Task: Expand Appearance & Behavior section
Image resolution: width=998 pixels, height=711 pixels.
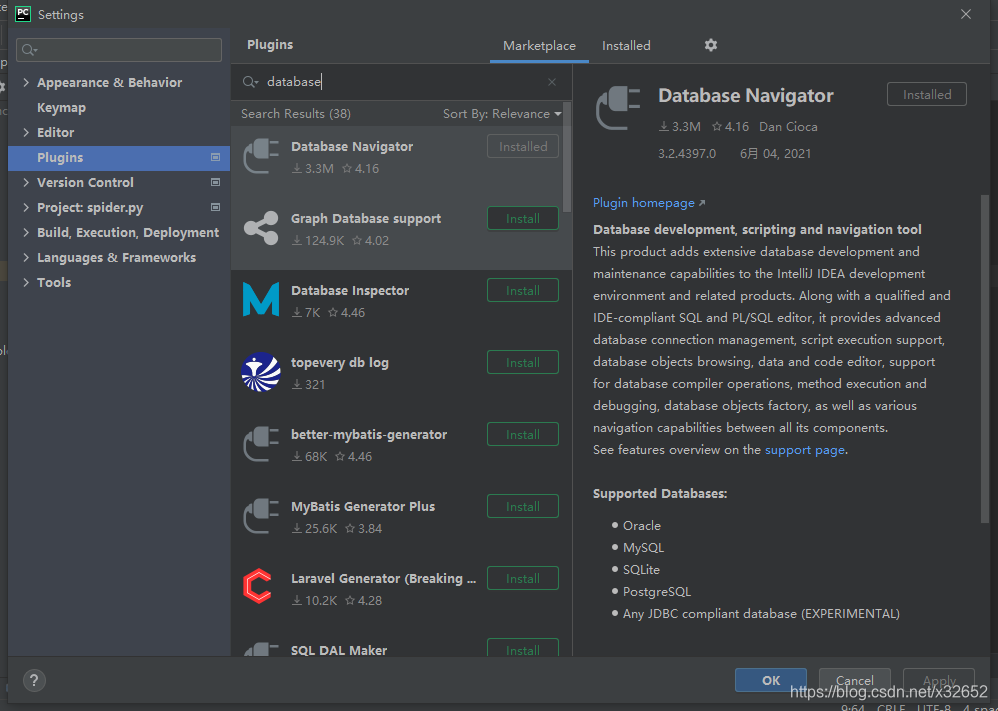Action: click(26, 82)
